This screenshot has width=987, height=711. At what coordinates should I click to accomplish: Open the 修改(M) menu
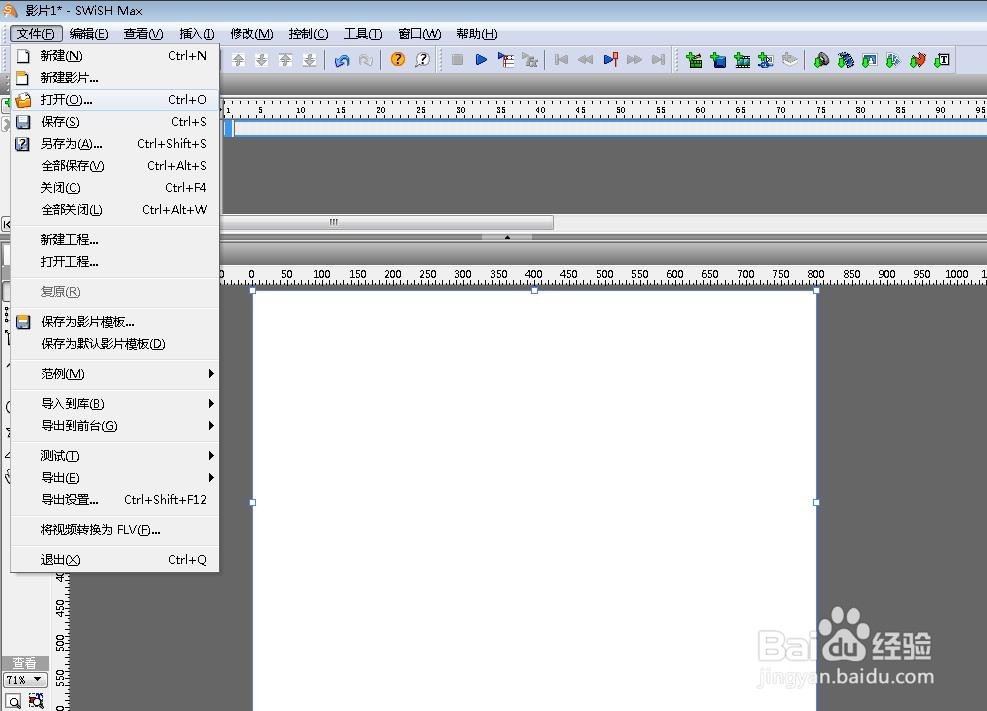(x=251, y=34)
